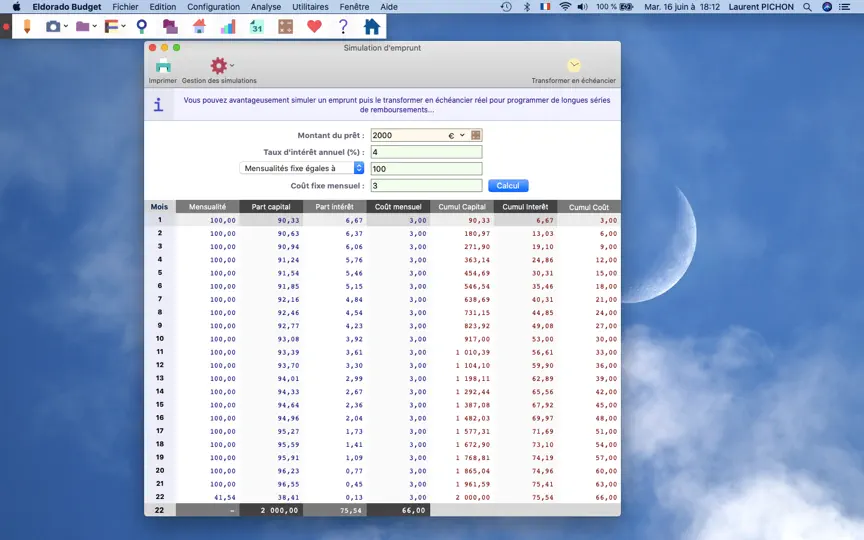Image resolution: width=864 pixels, height=540 pixels.
Task: Open the Utilitaires menu
Action: click(x=310, y=7)
